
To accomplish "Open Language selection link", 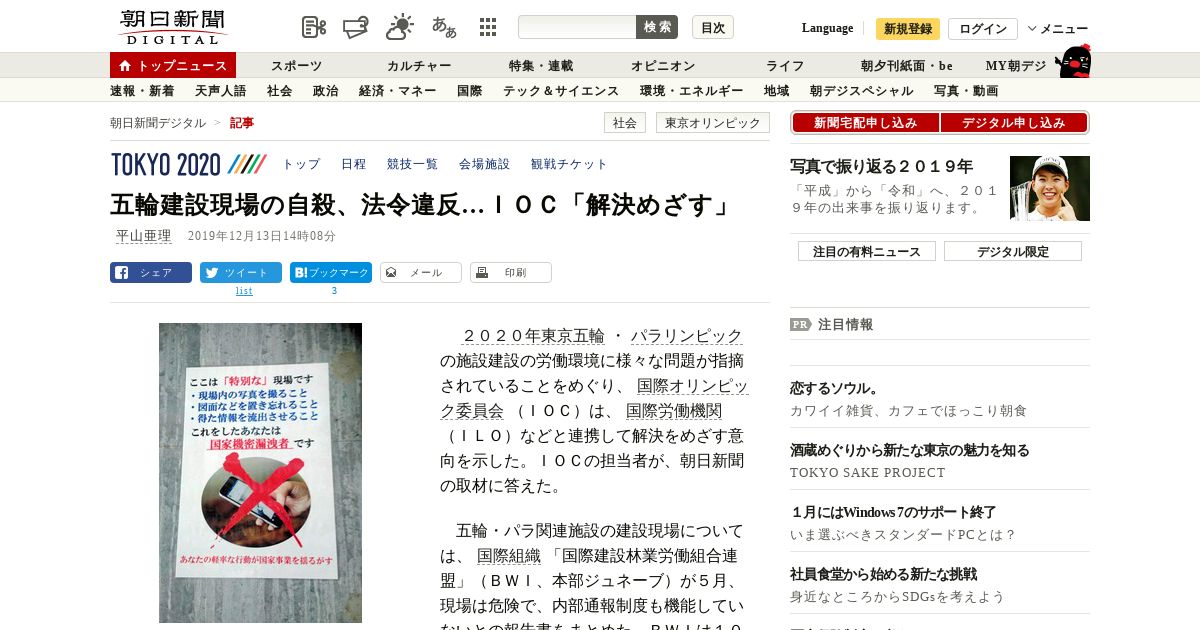I will pos(827,28).
